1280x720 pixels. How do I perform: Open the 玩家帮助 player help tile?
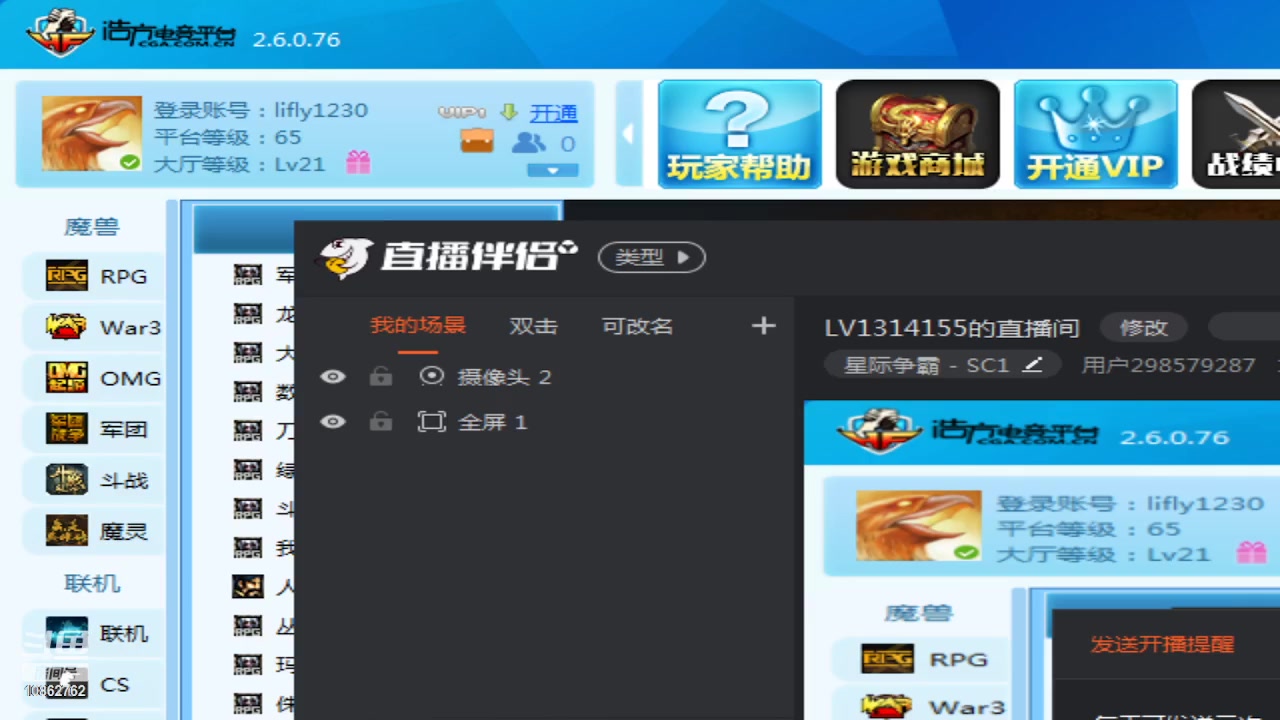(x=739, y=135)
